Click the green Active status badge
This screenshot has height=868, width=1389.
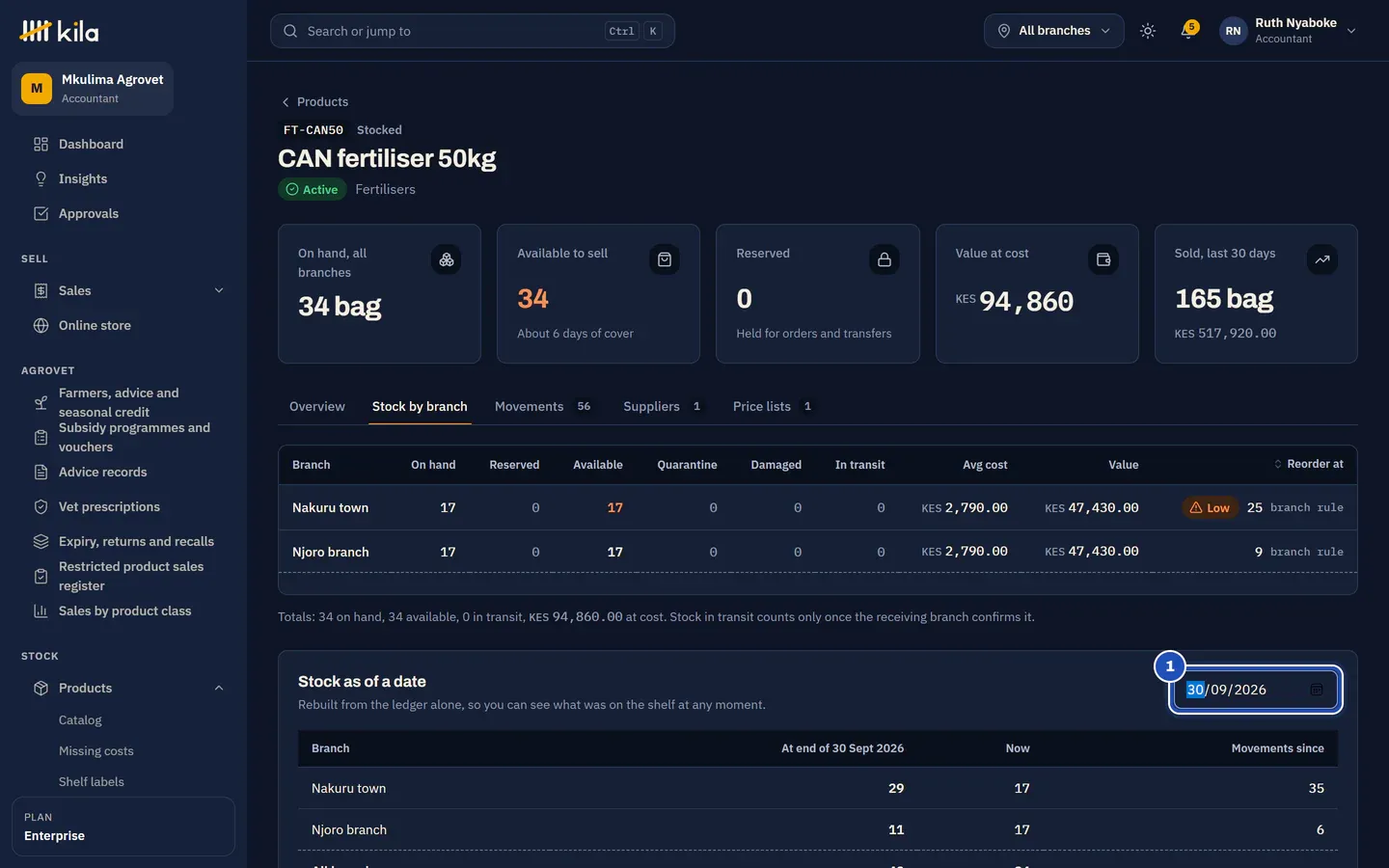point(313,189)
